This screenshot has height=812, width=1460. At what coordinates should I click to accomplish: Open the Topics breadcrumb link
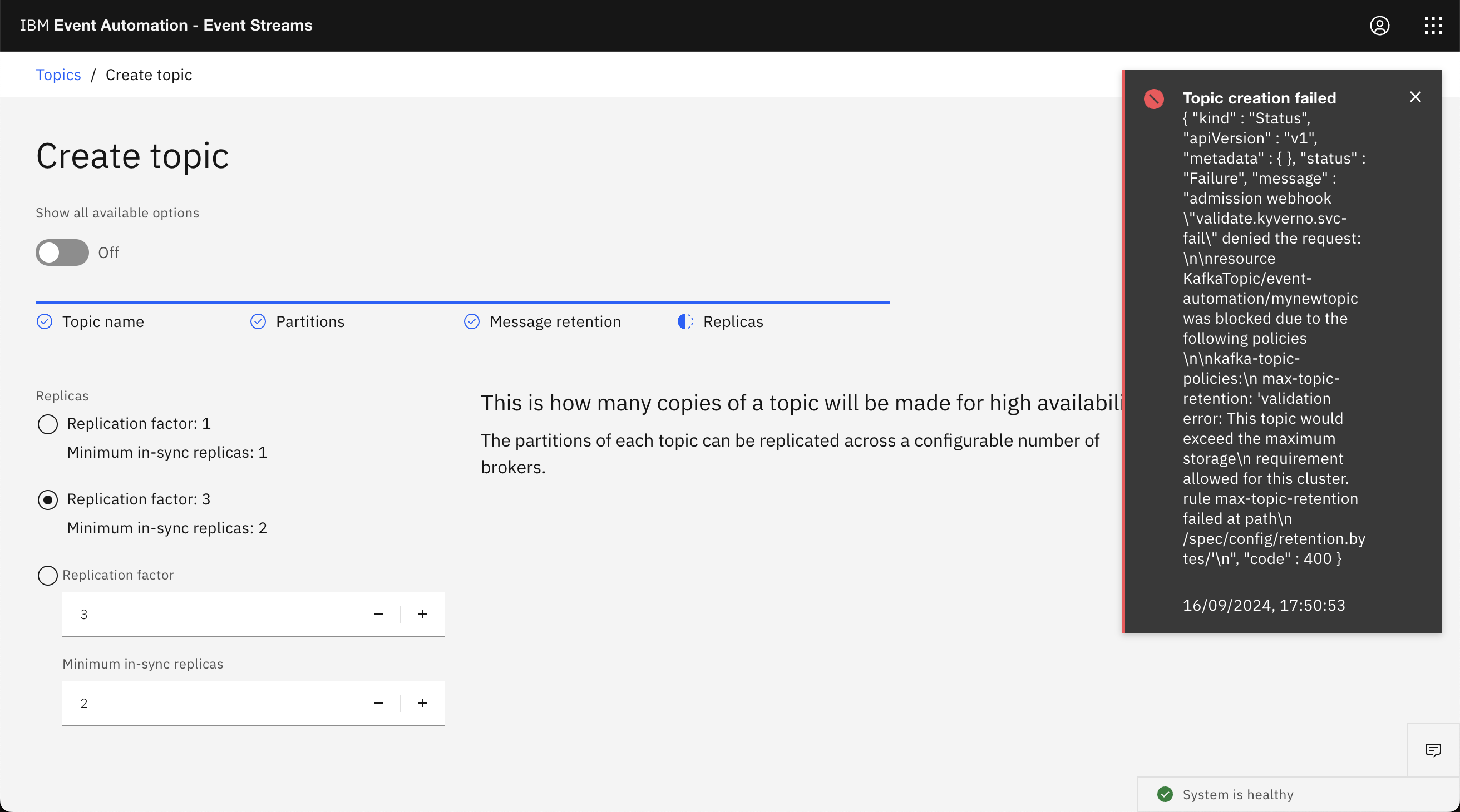pyautogui.click(x=58, y=74)
